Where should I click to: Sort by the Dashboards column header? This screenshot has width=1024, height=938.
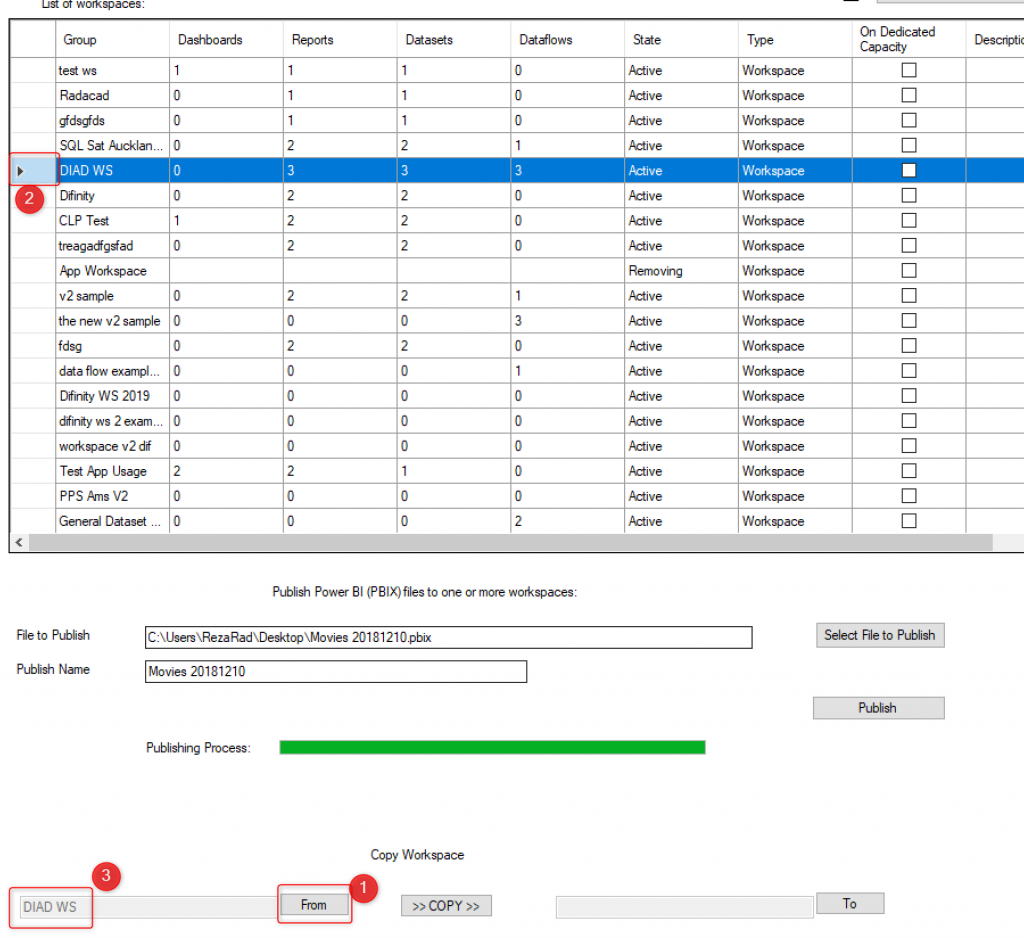coord(210,40)
